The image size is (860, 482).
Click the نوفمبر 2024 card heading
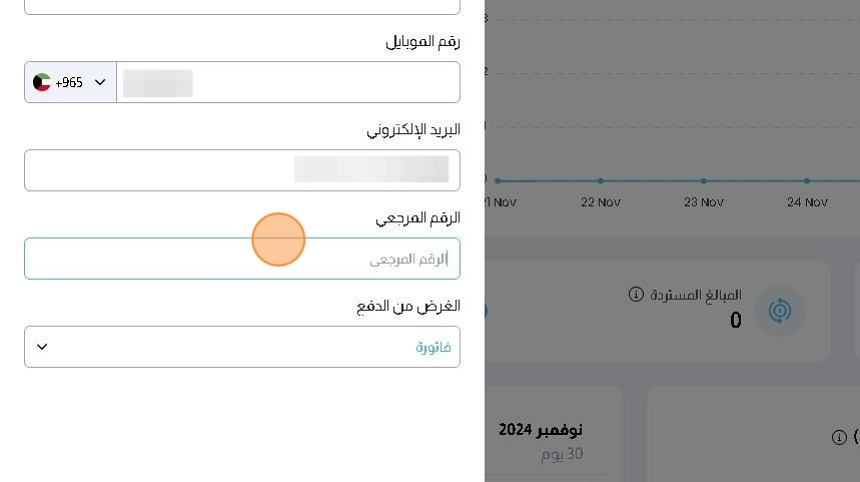click(540, 429)
